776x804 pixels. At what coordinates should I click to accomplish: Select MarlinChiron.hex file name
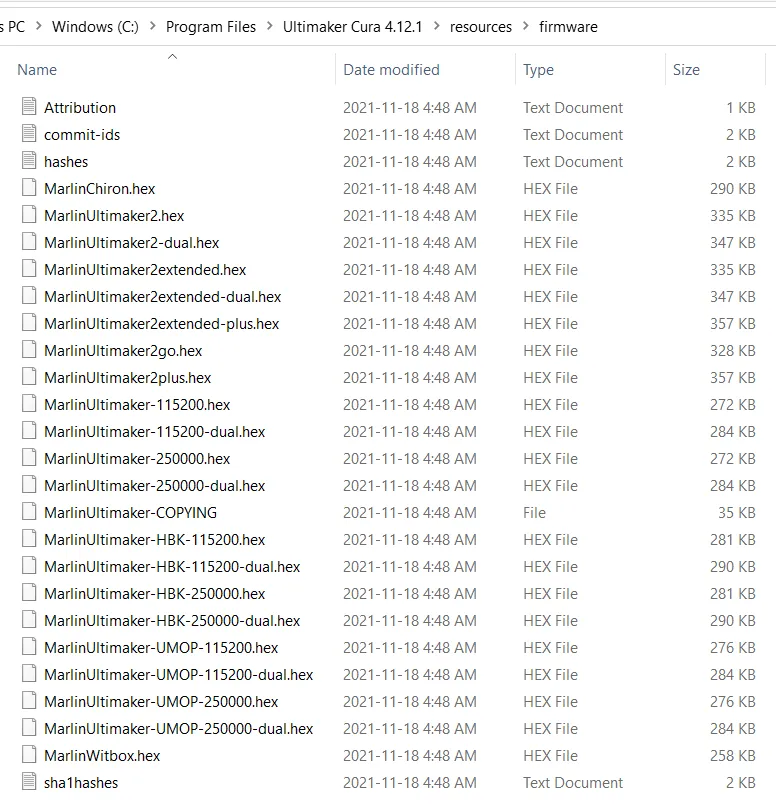tap(100, 189)
